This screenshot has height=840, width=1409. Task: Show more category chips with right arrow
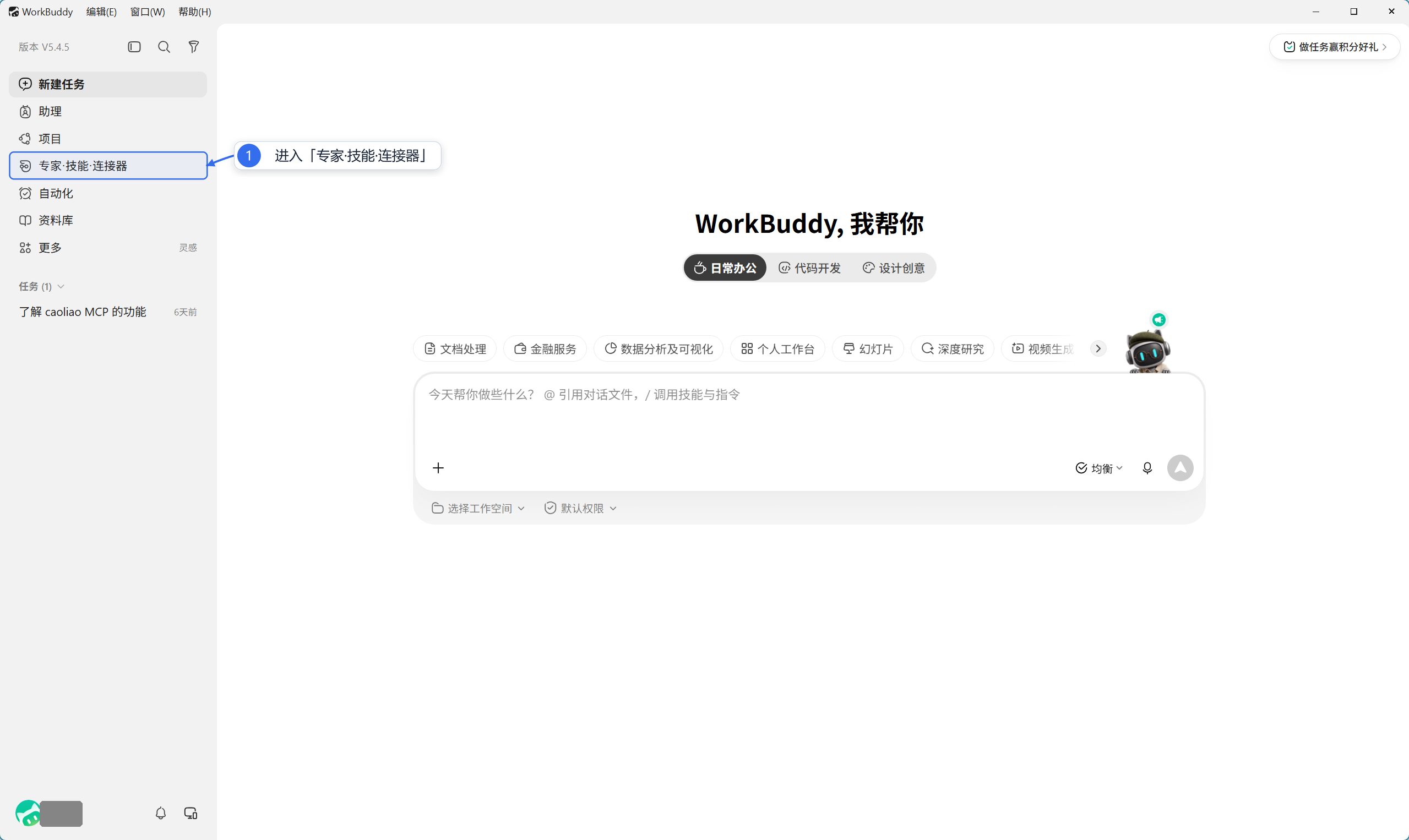1098,348
